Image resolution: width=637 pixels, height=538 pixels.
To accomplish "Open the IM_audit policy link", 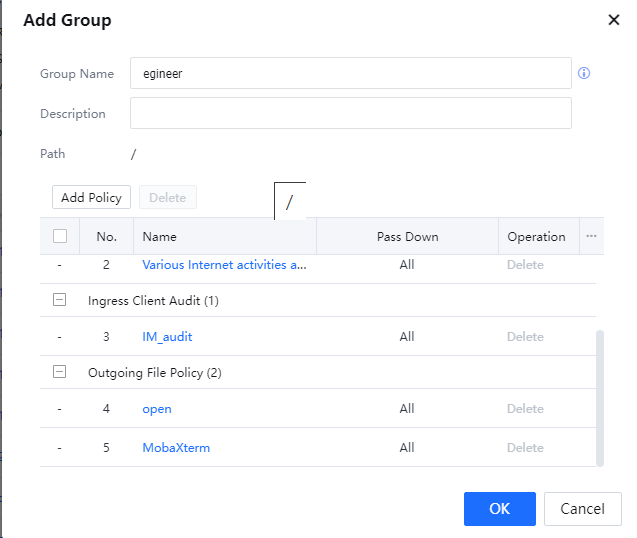I will (x=166, y=337).
